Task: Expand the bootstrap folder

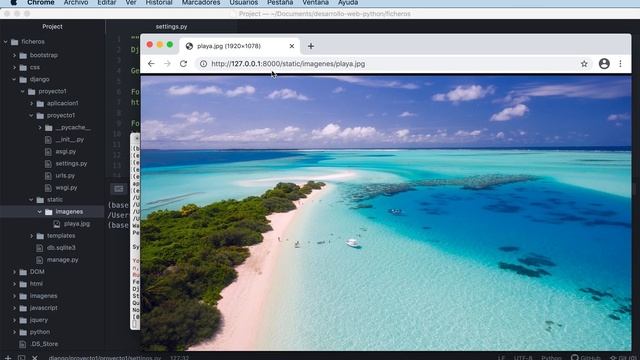Action: [14, 55]
